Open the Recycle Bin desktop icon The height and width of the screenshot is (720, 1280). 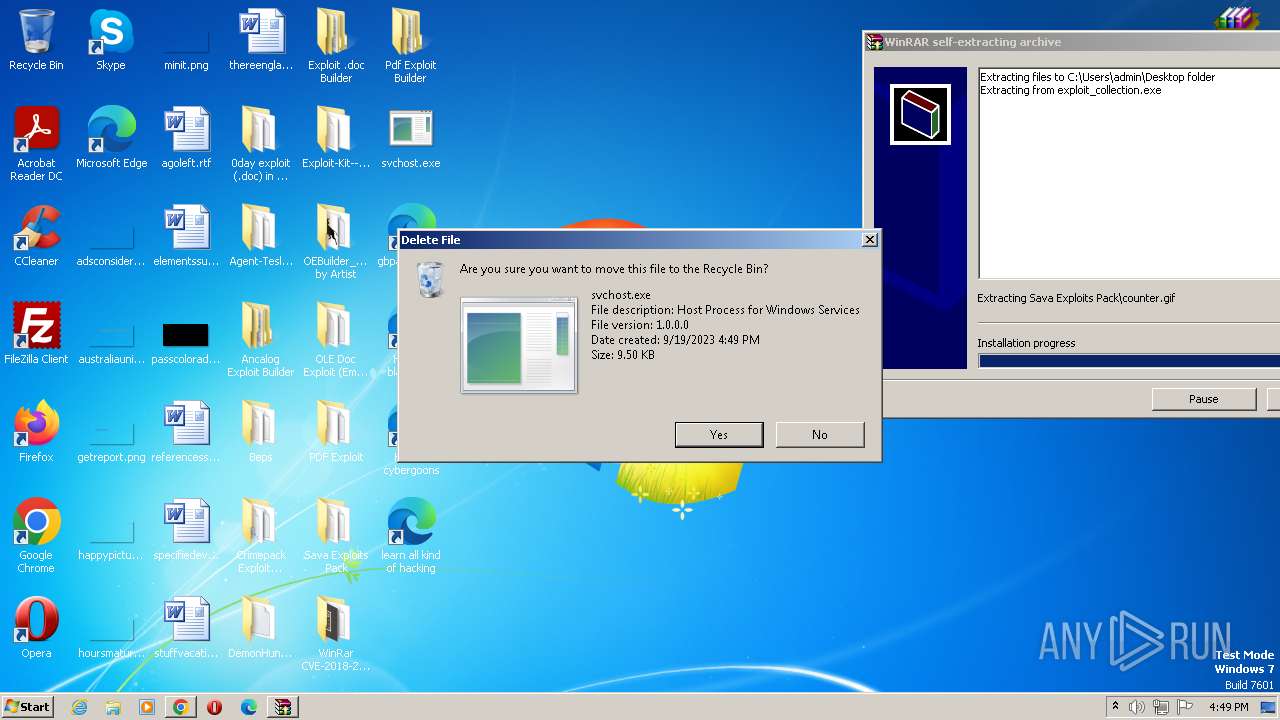click(x=36, y=40)
